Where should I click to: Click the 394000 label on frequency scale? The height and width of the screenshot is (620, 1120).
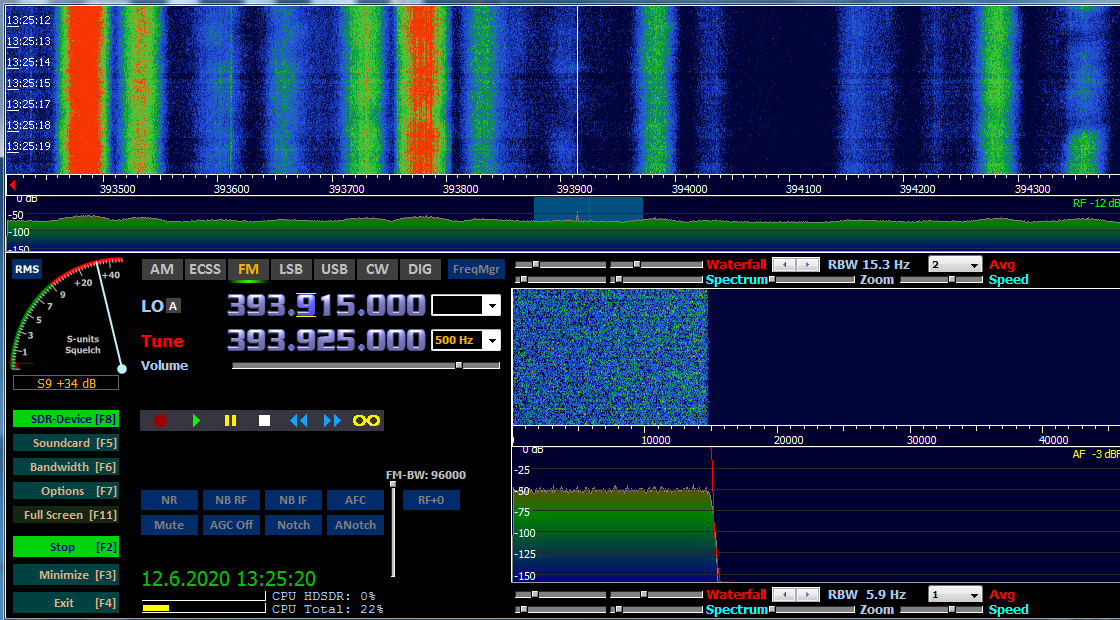click(x=690, y=189)
